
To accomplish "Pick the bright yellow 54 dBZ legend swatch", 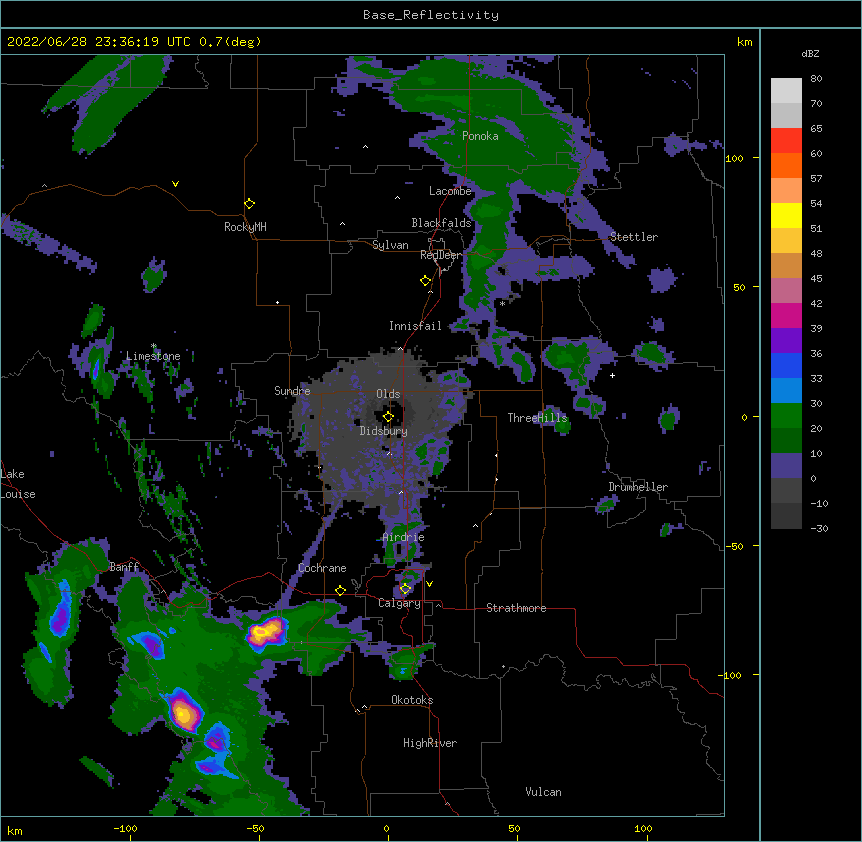I will tap(786, 215).
